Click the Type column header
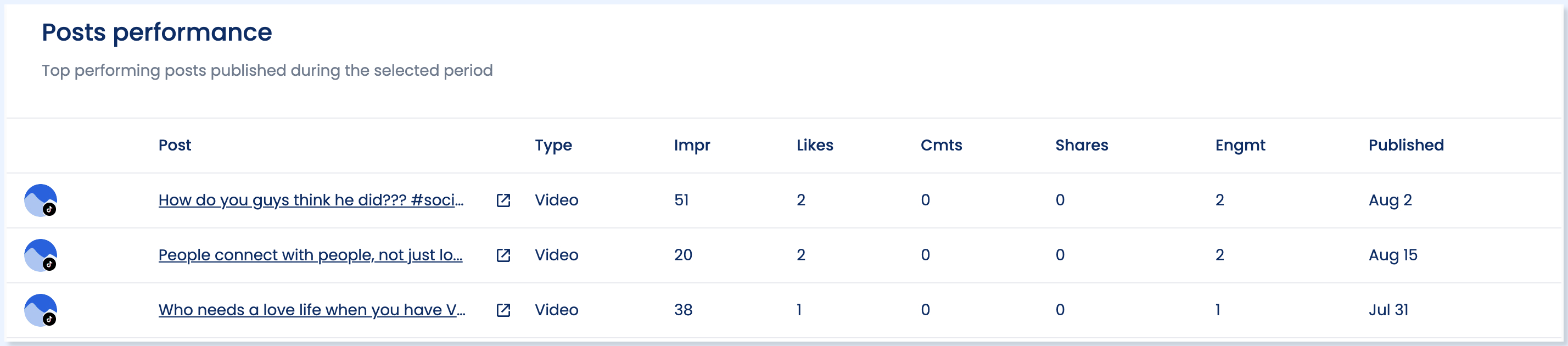The width and height of the screenshot is (1568, 346). (x=553, y=145)
